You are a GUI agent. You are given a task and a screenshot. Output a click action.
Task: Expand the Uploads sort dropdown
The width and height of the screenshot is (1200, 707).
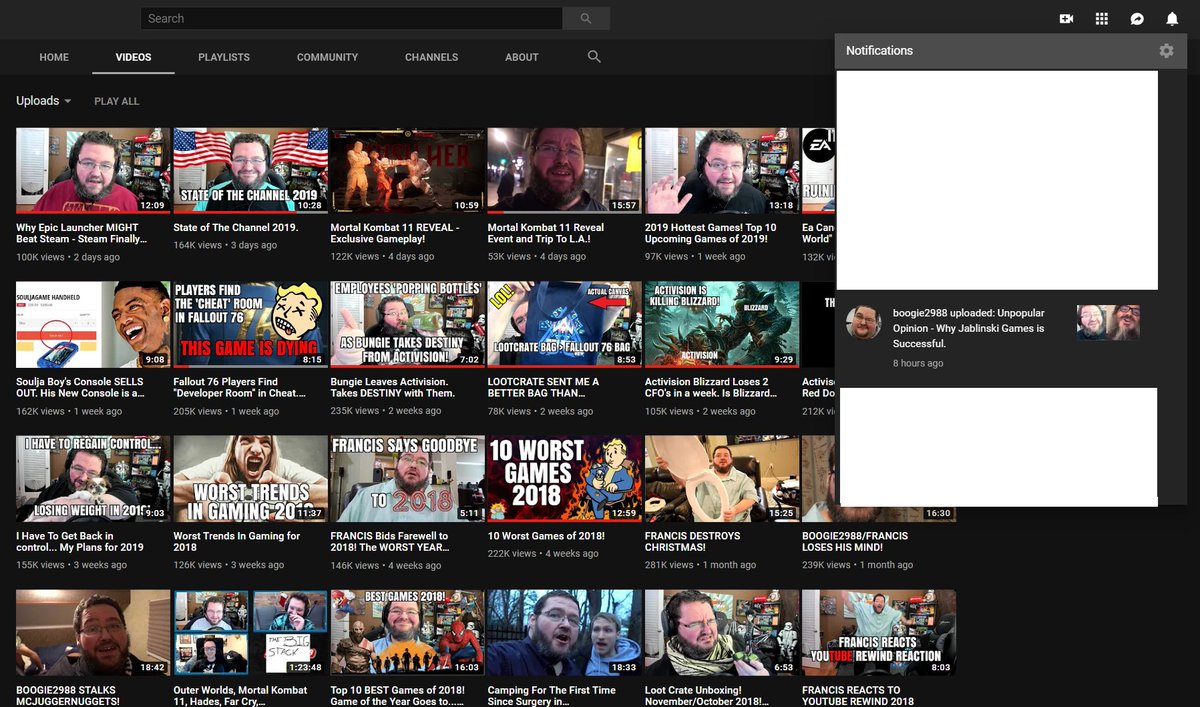point(44,101)
